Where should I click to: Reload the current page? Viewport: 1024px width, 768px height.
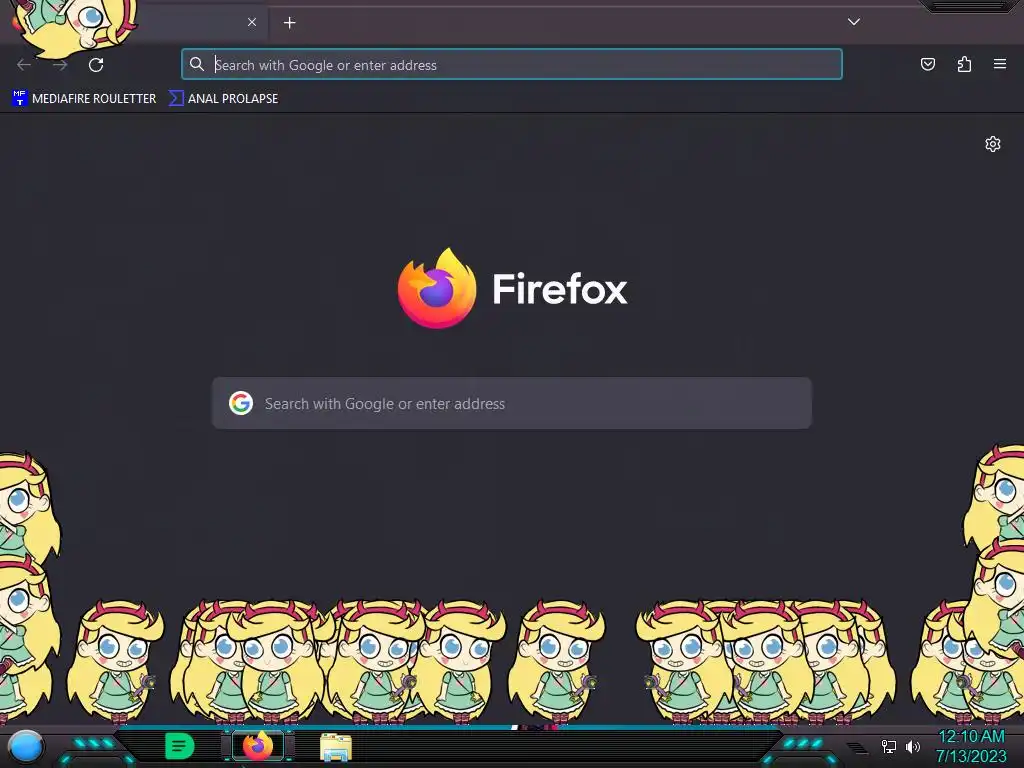coord(96,65)
